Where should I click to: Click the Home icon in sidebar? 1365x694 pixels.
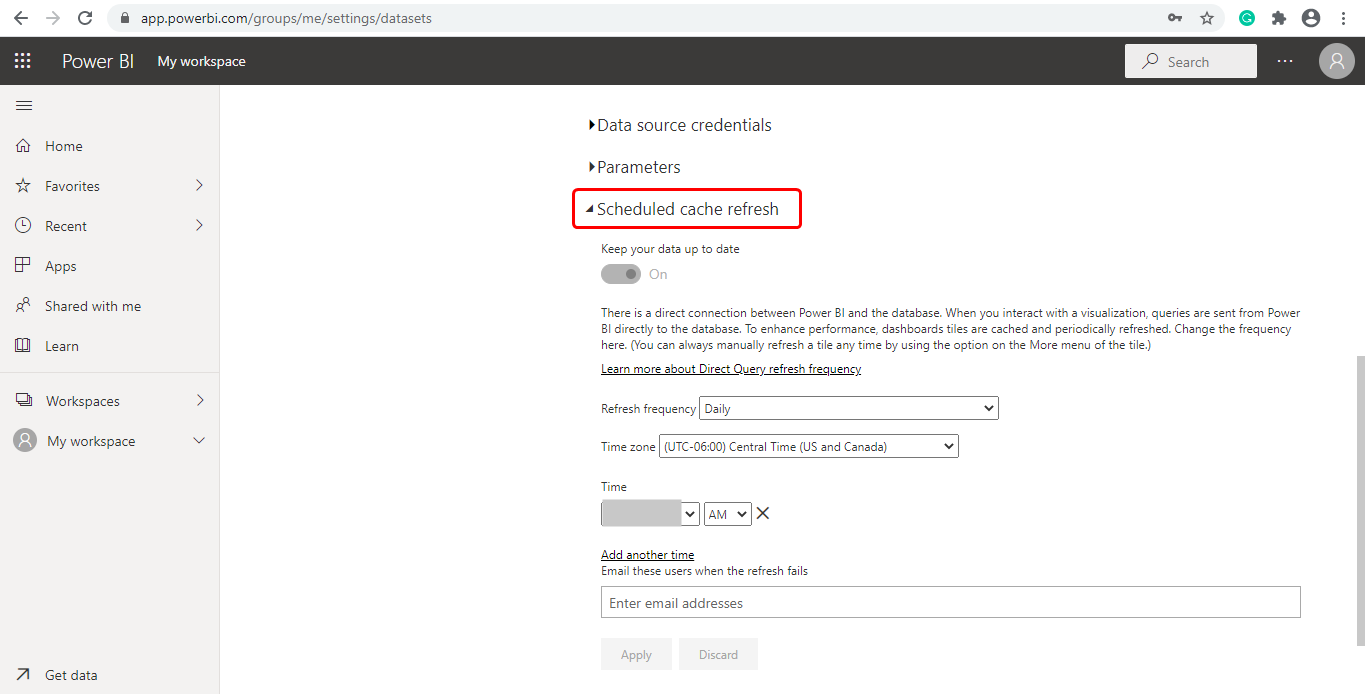pos(24,146)
